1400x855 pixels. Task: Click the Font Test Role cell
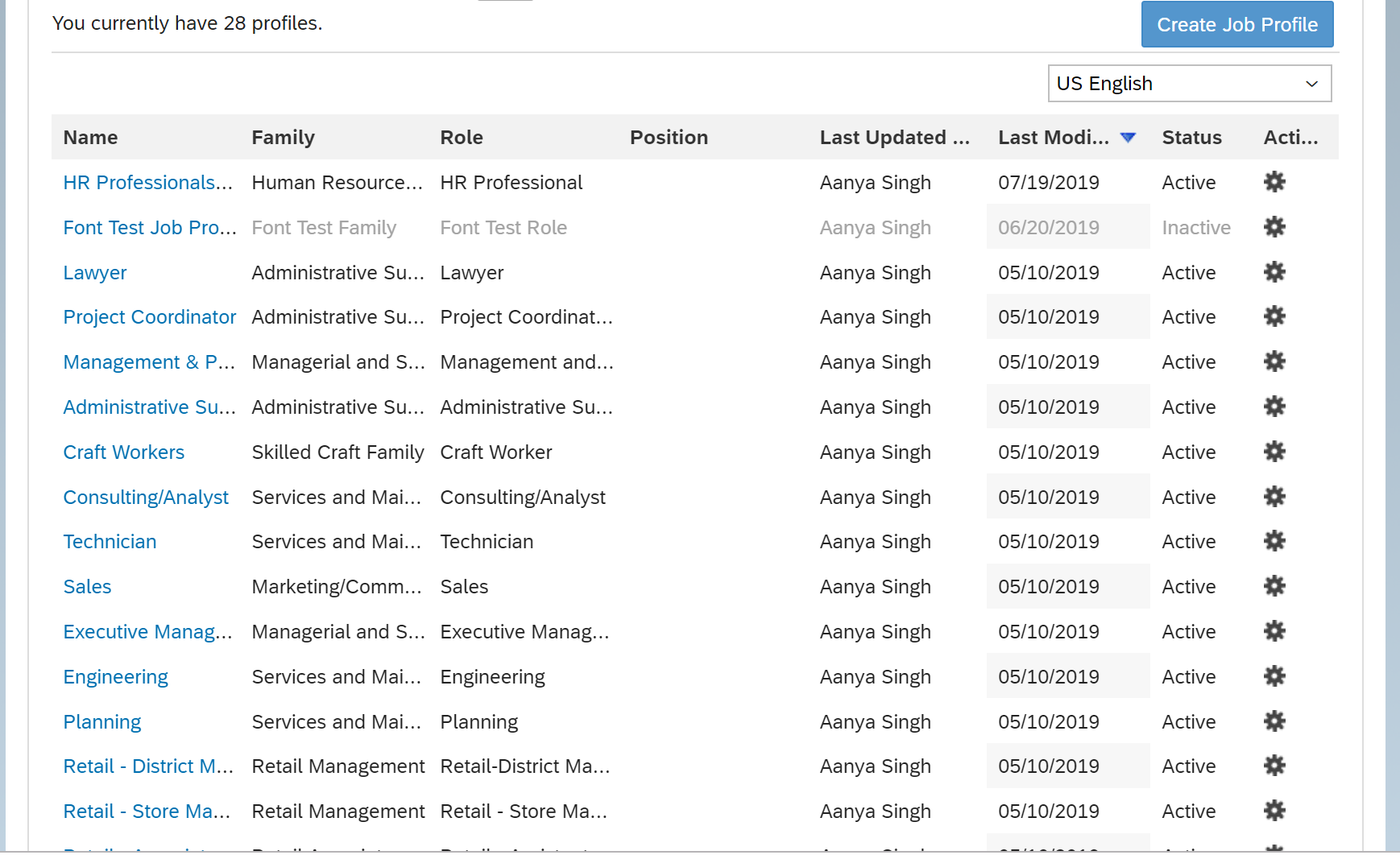pos(503,228)
